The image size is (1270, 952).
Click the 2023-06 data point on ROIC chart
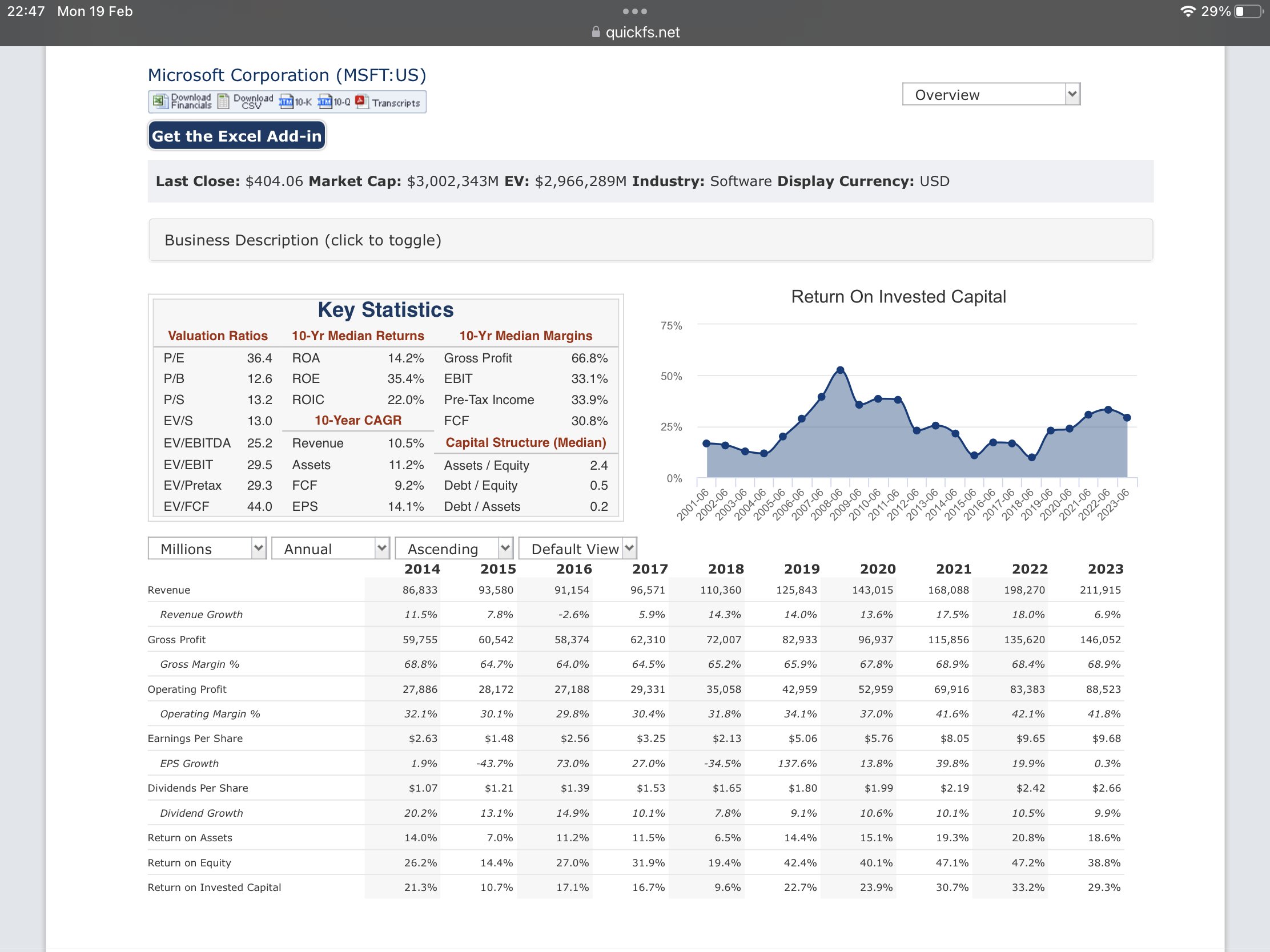click(x=1127, y=418)
